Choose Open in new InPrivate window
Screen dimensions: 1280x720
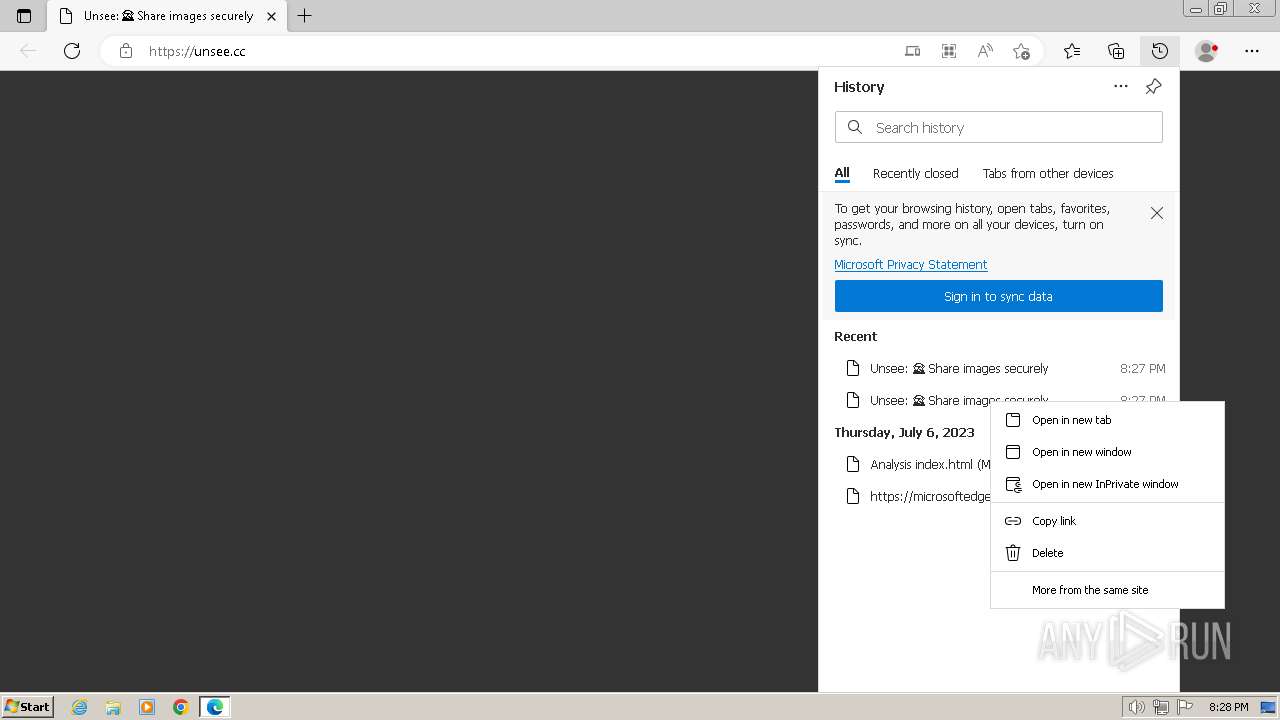coord(1107,484)
